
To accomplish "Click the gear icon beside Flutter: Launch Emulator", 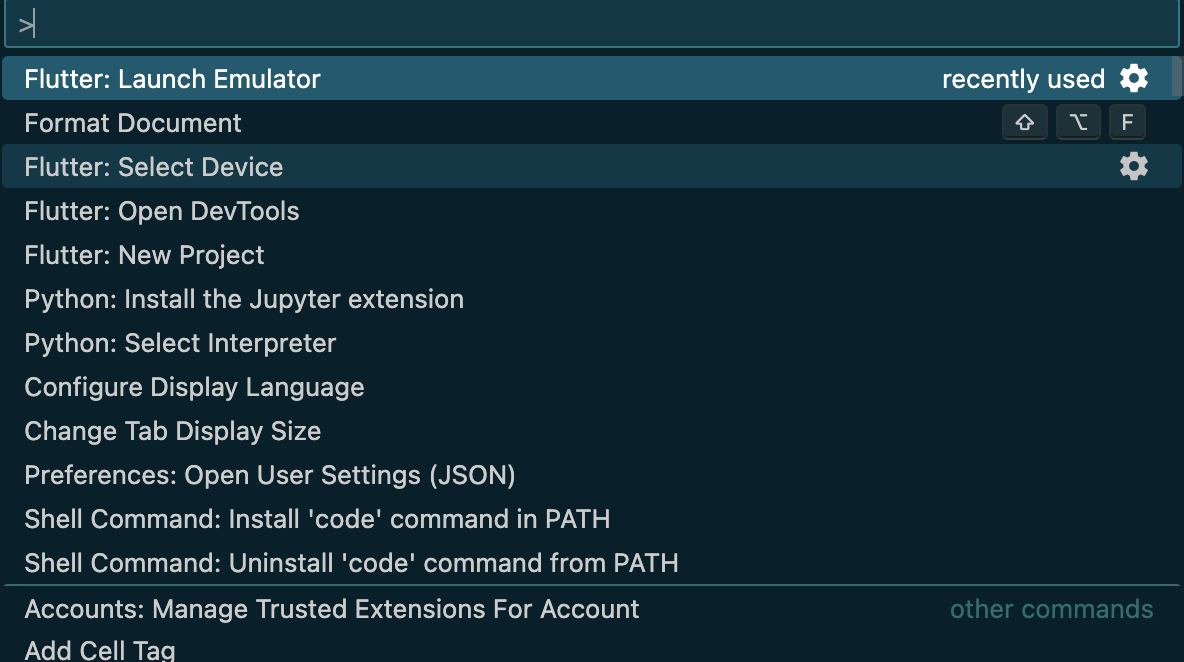I will 1133,78.
